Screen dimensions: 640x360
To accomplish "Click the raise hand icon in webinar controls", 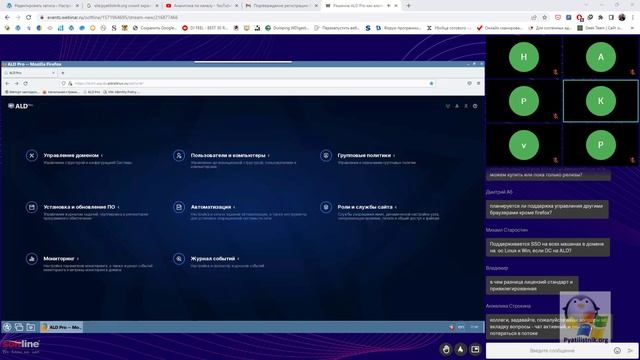I will (x=446, y=349).
